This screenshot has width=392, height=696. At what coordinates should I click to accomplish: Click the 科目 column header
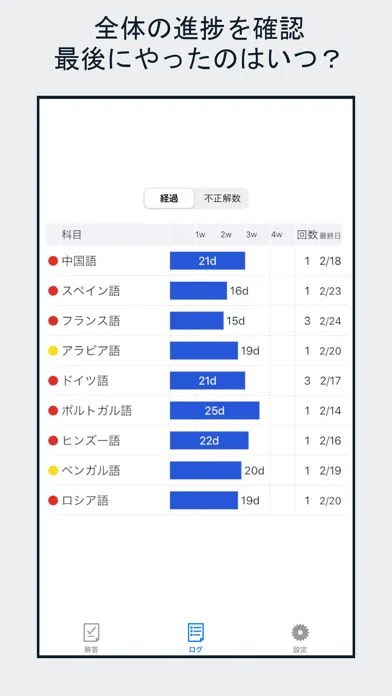click(71, 235)
